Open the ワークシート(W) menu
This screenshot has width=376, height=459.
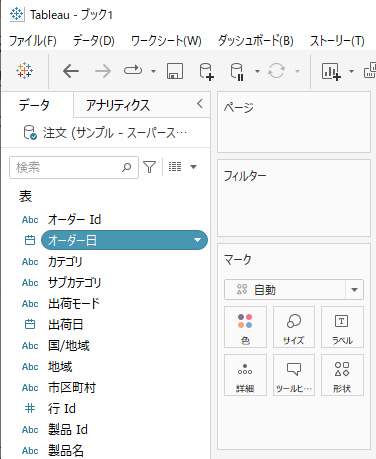coord(166,41)
